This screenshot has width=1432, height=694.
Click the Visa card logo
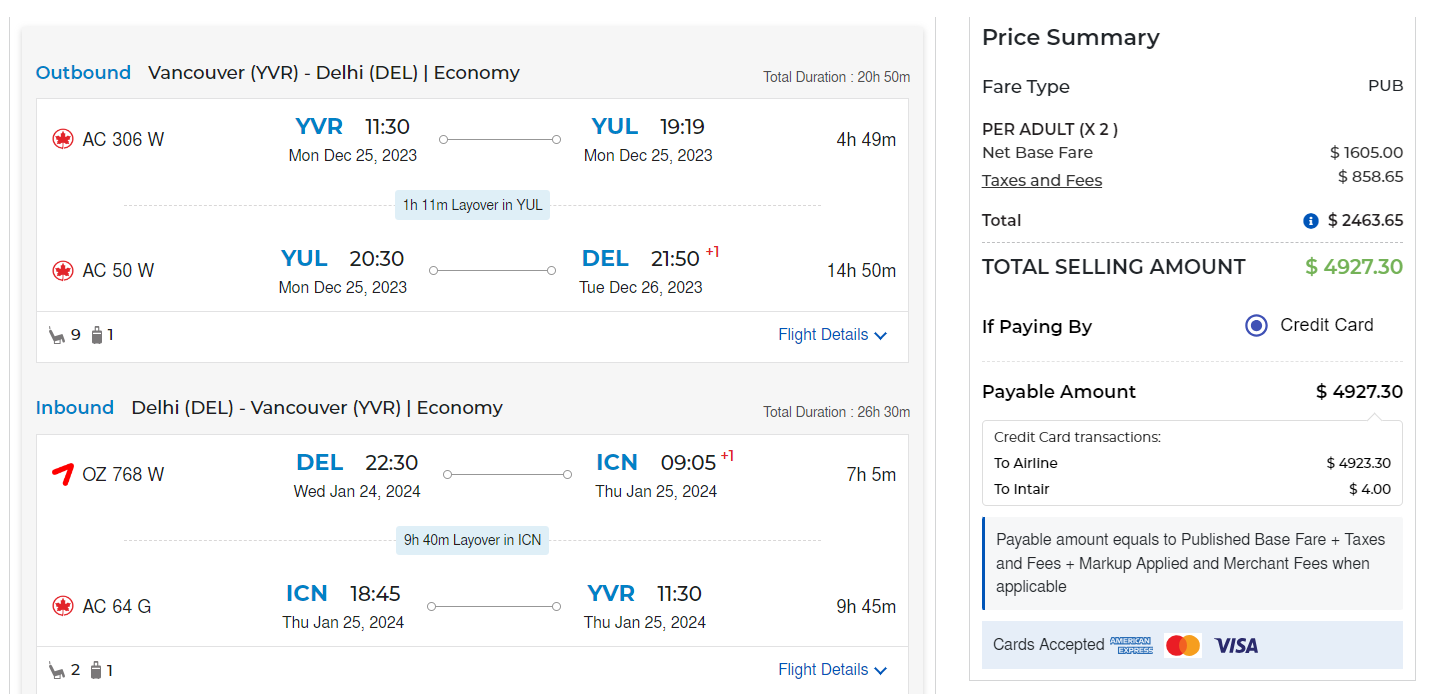1236,645
